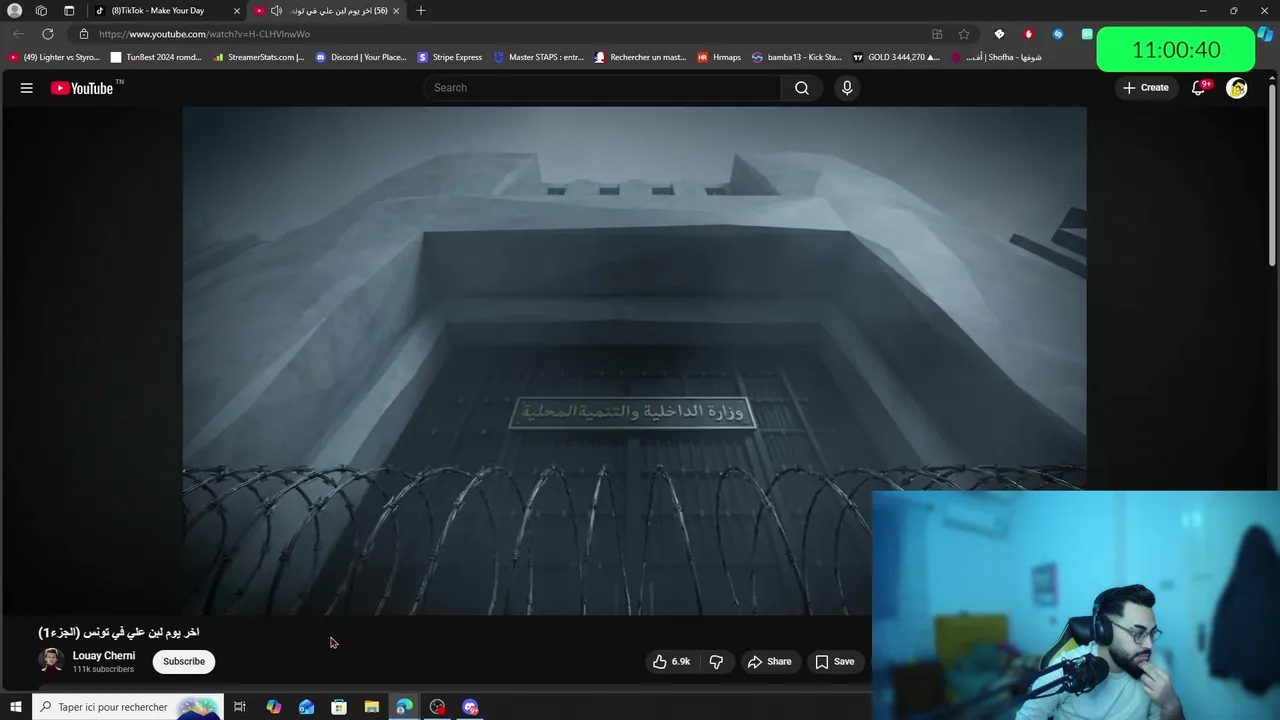
Task: Open Hrmaps bookmark
Action: (x=719, y=57)
